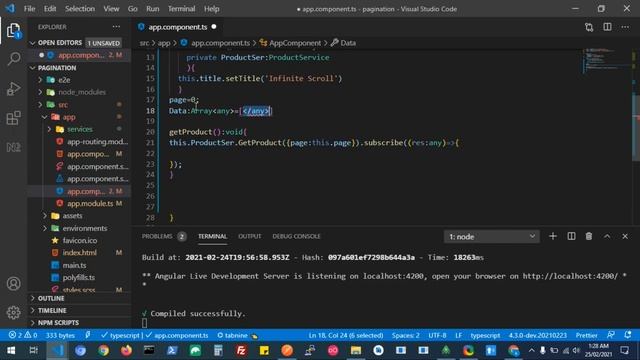The width and height of the screenshot is (640, 360).
Task: Open FileZilla from the taskbar
Action: click(241, 350)
